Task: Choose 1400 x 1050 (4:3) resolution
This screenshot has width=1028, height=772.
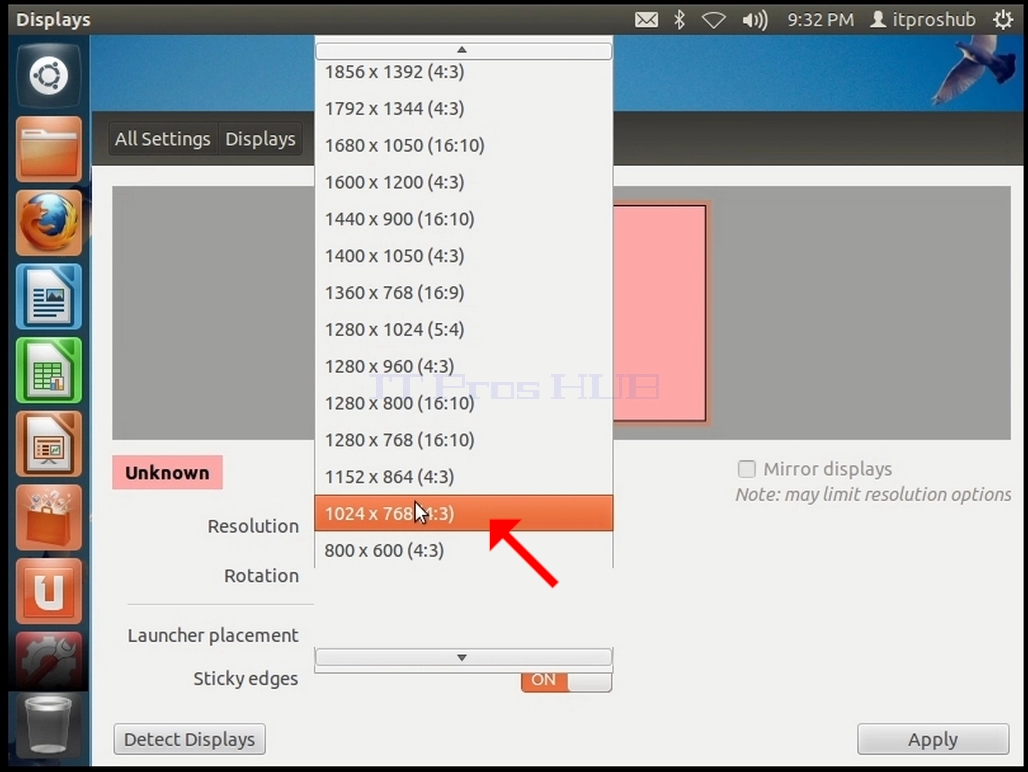Action: point(464,256)
